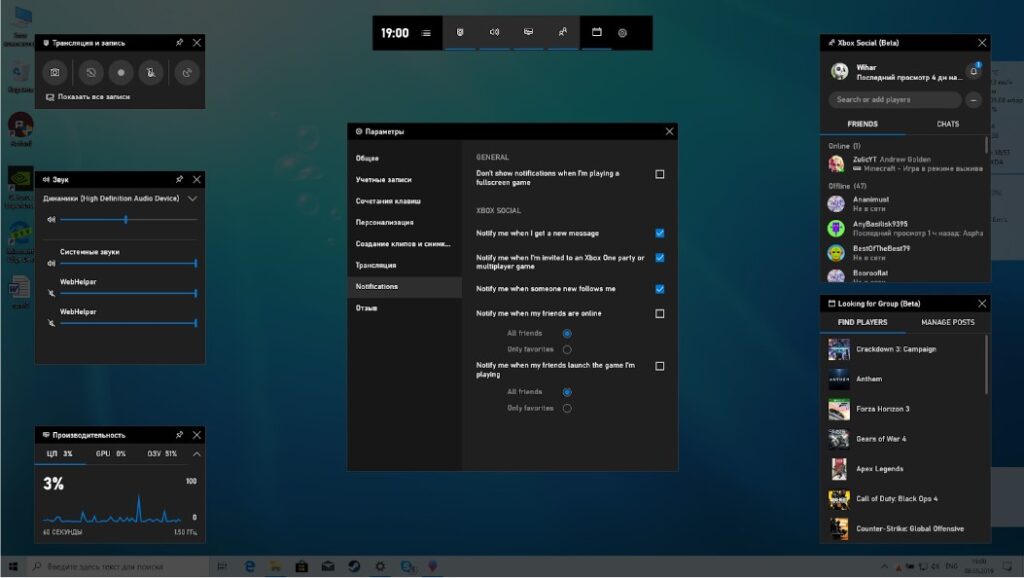Open the Учетные записи settings section
The height and width of the screenshot is (578, 1024).
[x=404, y=180]
